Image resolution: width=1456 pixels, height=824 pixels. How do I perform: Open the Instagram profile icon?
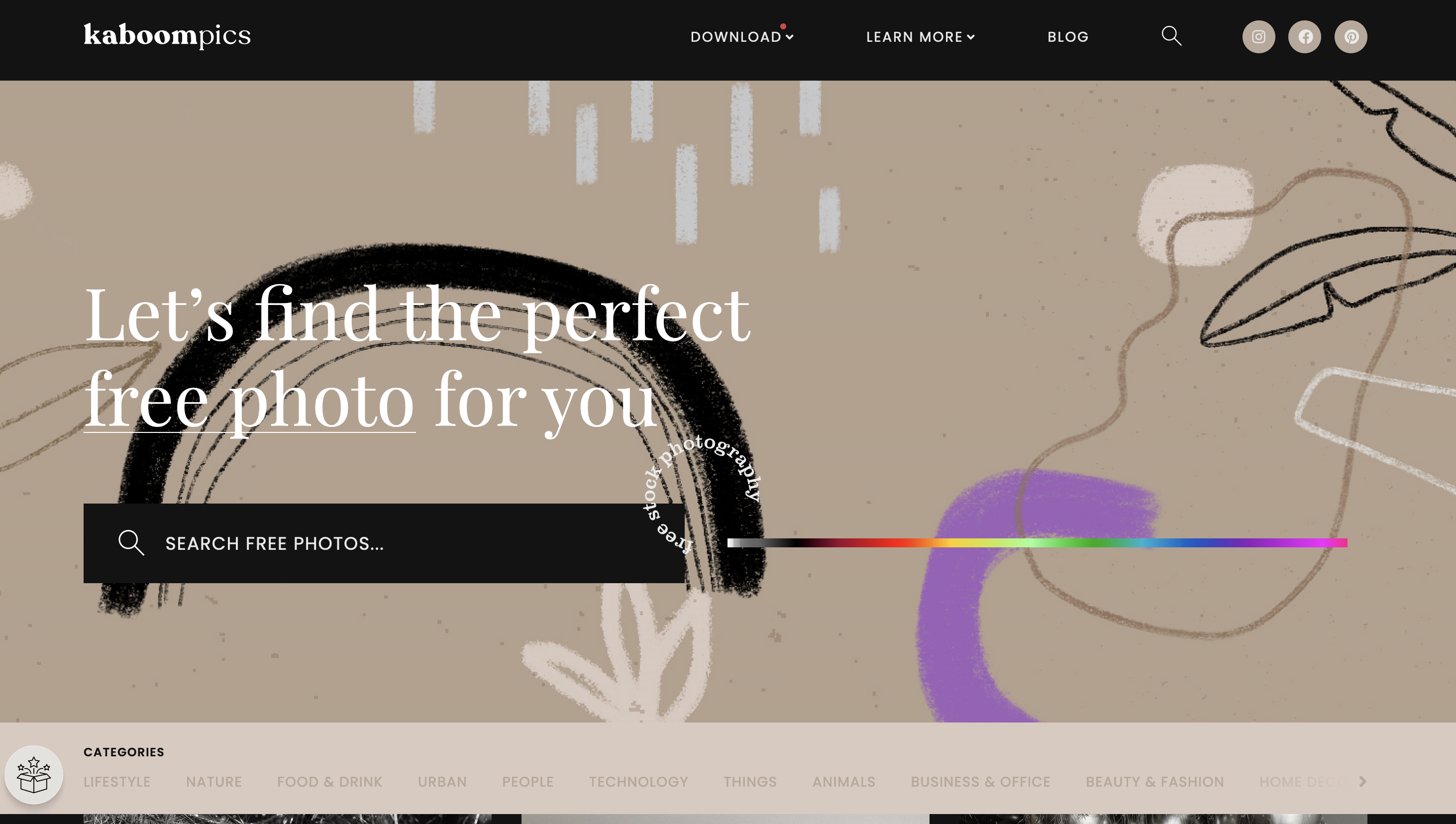point(1258,37)
